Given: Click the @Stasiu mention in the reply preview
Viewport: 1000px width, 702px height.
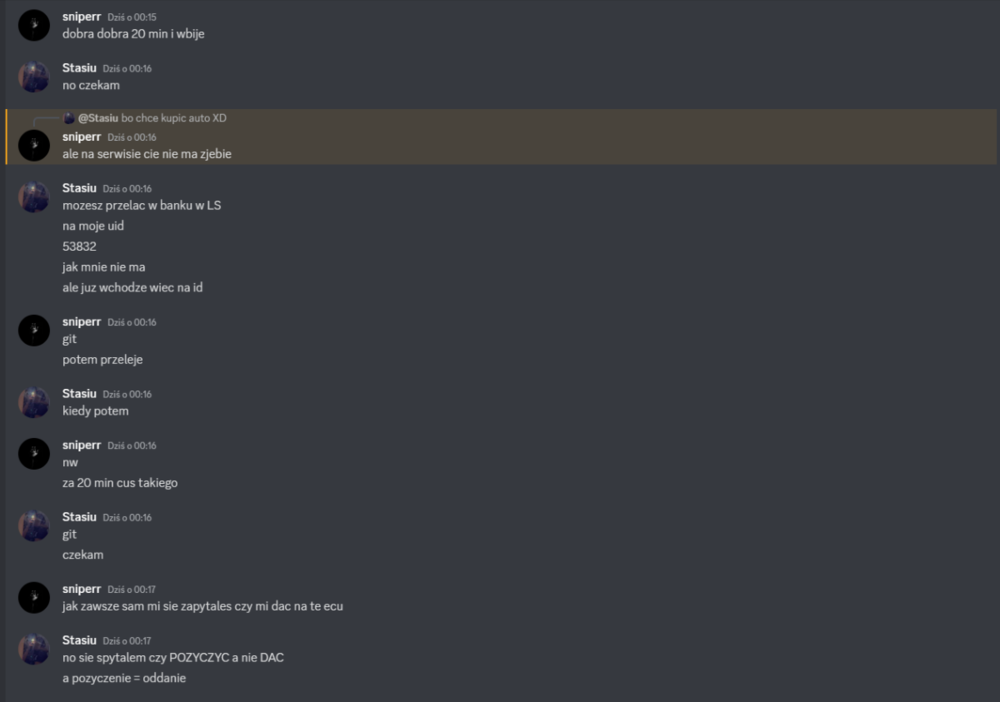Looking at the screenshot, I should (x=98, y=118).
